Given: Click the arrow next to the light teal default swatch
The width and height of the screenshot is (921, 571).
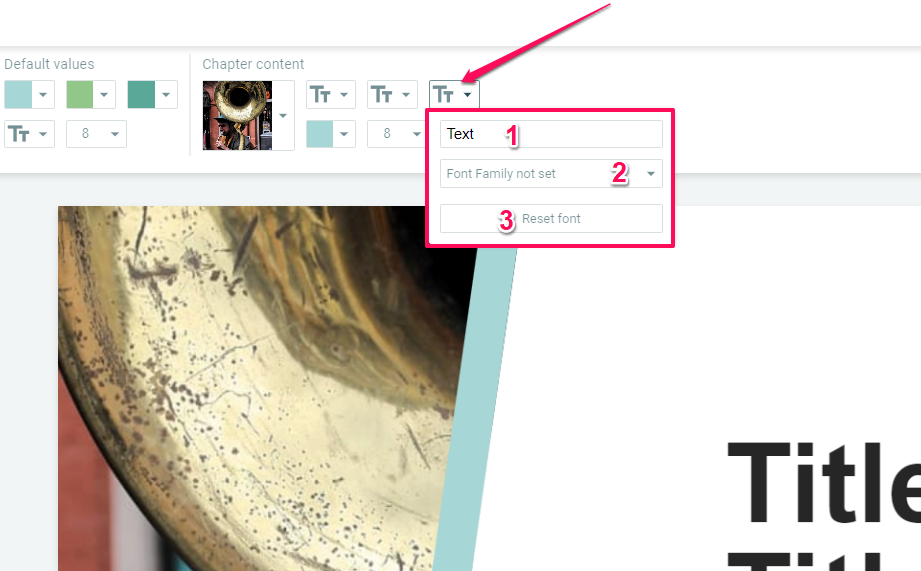Looking at the screenshot, I should (43, 95).
